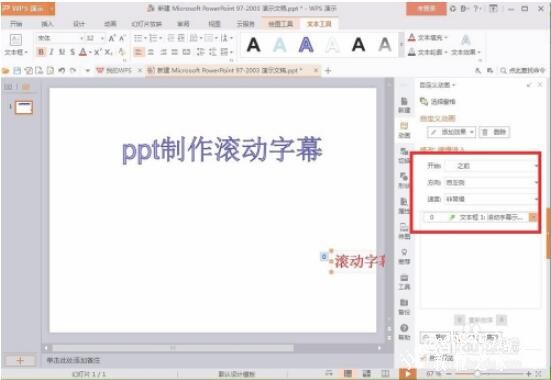Click the zoom in plus button
Viewport: 551px width, 380px height.
(528, 374)
